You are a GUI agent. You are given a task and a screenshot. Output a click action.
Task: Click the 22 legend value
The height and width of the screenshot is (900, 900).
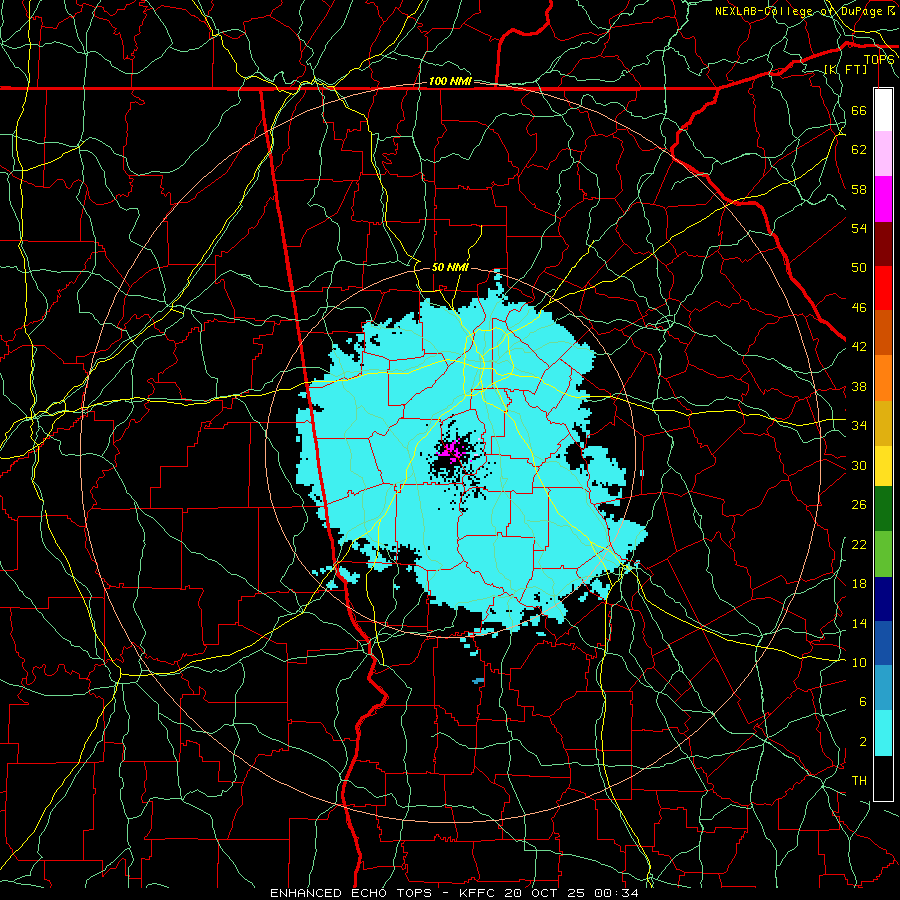click(859, 544)
